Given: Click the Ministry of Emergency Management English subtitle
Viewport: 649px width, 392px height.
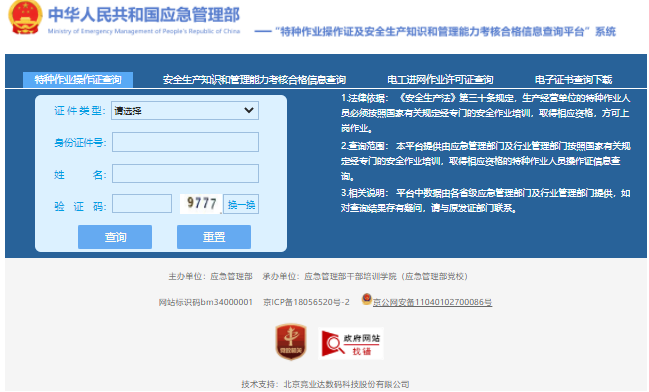Looking at the screenshot, I should pos(144,31).
